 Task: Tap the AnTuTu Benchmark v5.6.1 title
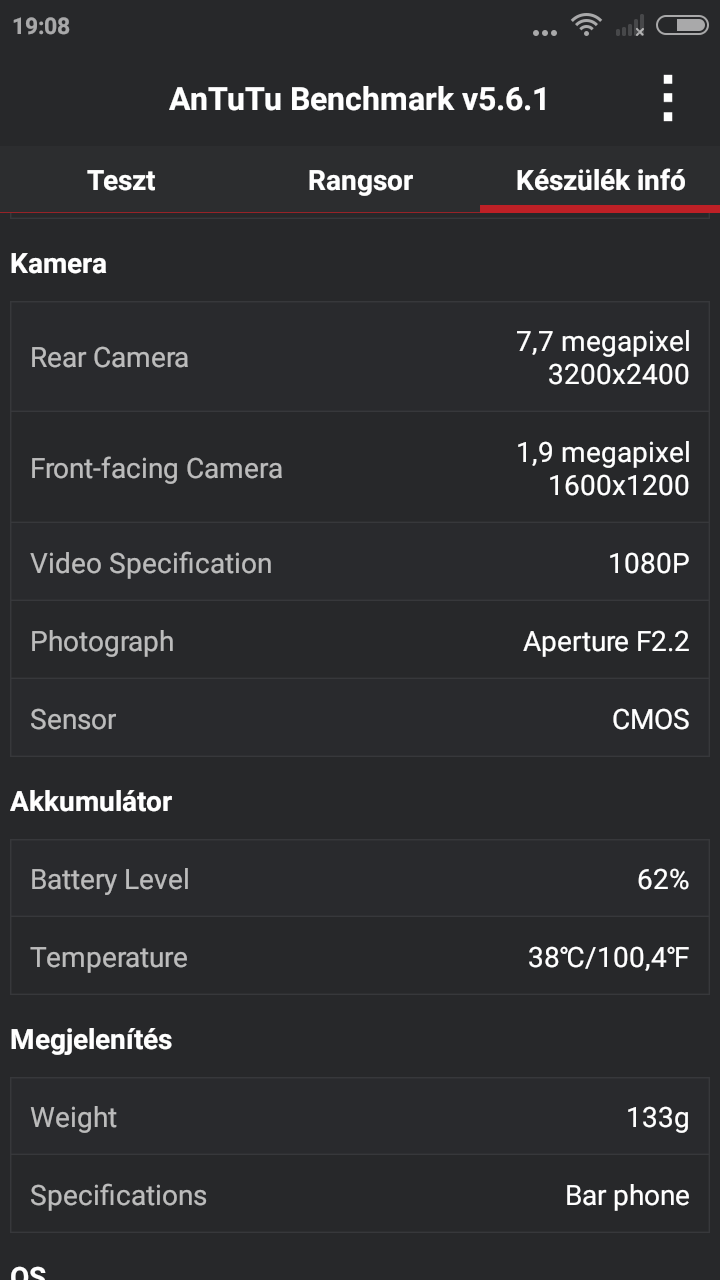point(358,99)
